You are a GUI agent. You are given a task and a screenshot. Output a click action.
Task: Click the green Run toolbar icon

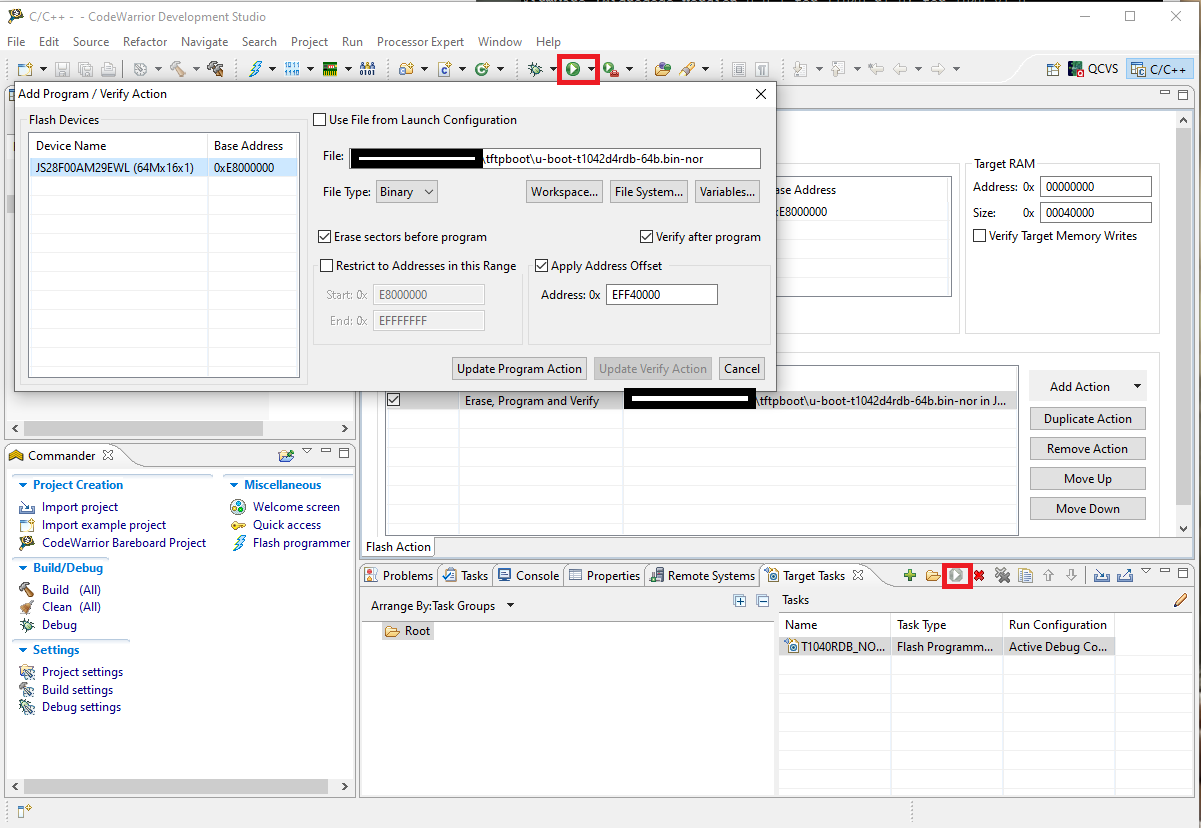573,69
